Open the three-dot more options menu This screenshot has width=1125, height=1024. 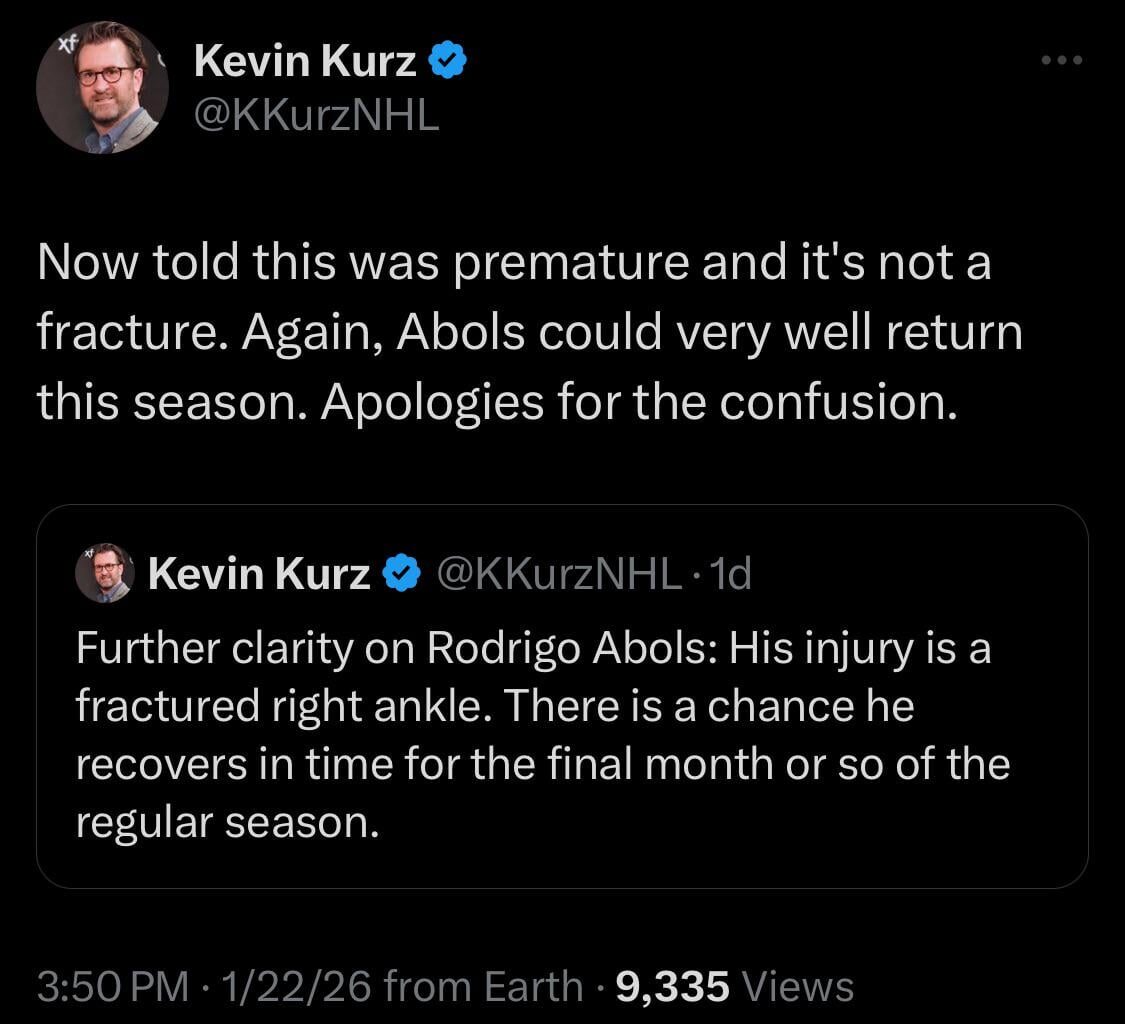pyautogui.click(x=1061, y=59)
